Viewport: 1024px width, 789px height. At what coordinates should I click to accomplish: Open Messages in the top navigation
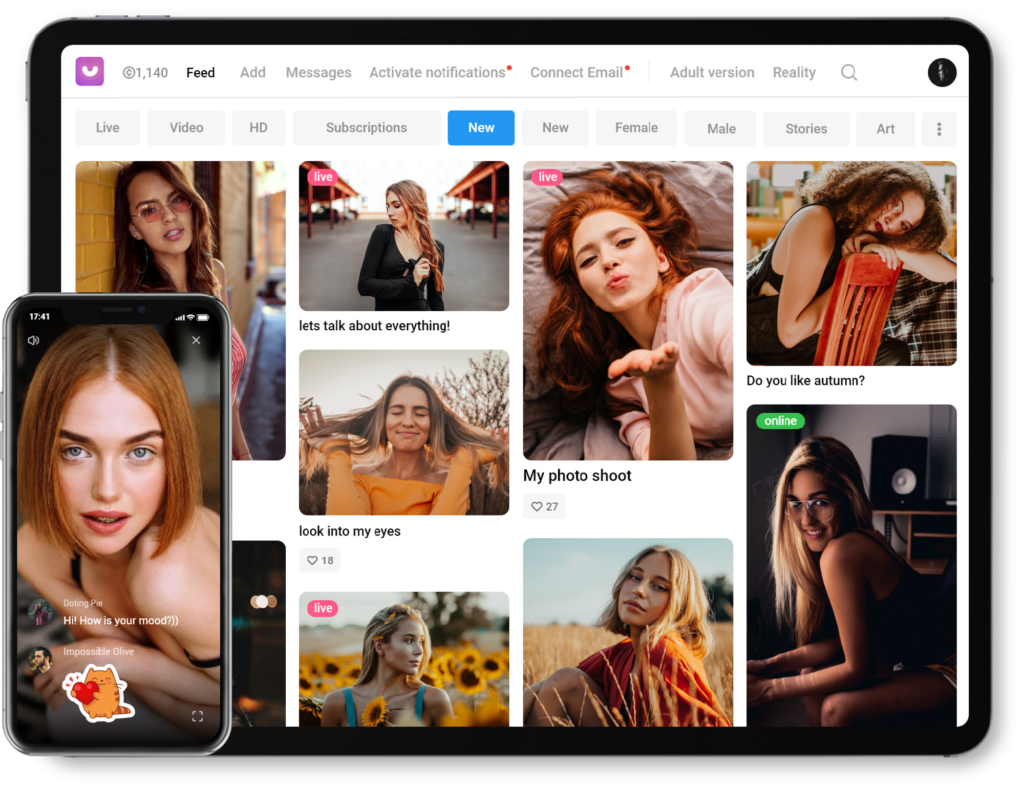coord(318,72)
